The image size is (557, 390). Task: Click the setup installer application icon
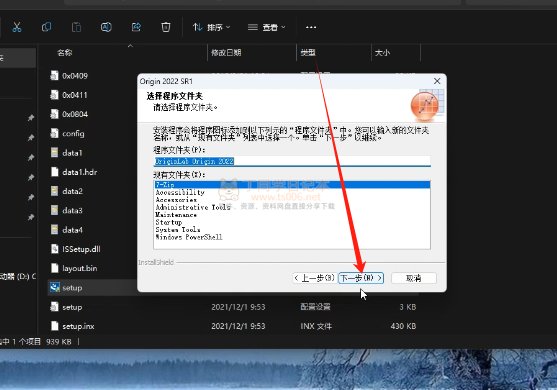tap(55, 287)
